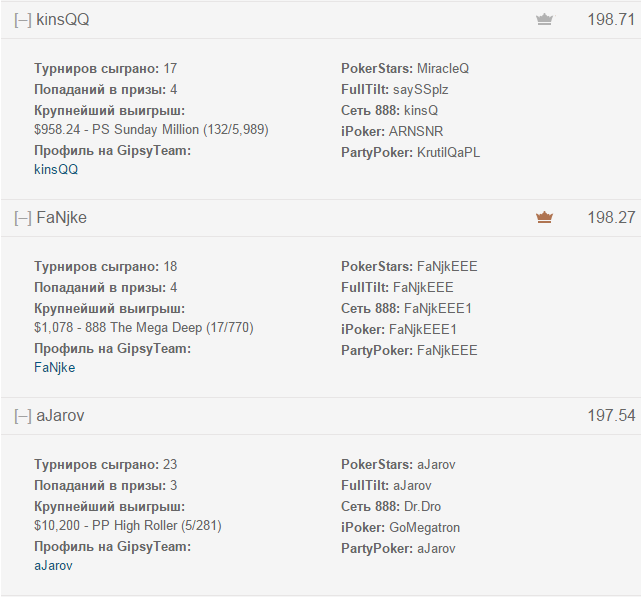Collapse the FaNjke player section
643x597 pixels.
(x=23, y=218)
